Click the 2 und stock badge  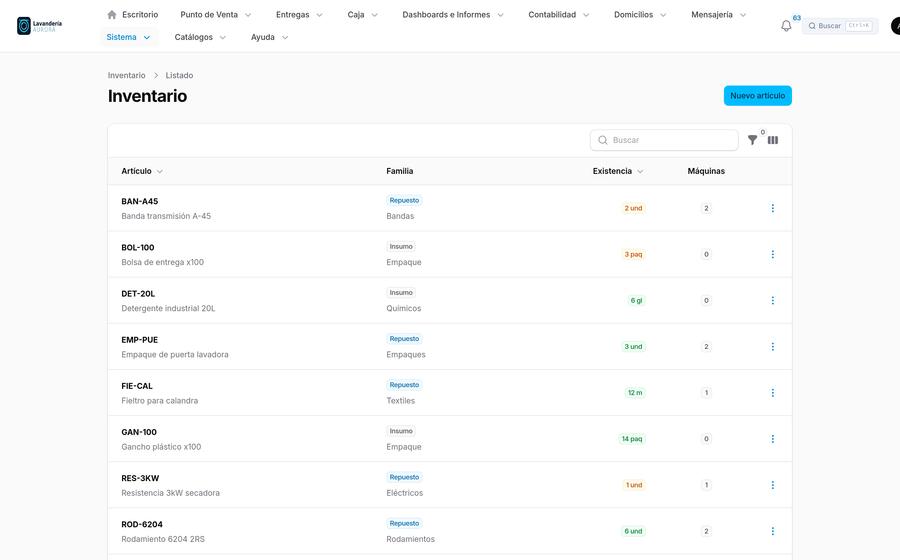[633, 208]
